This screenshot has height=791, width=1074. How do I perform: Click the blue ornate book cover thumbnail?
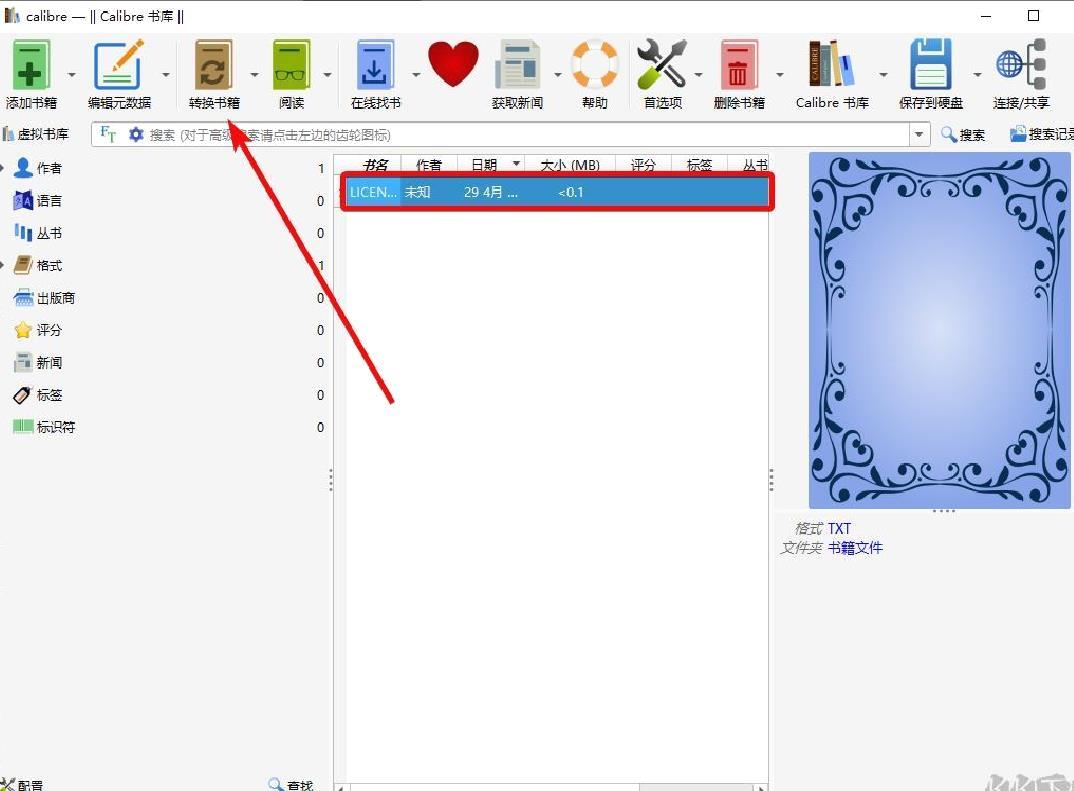(939, 330)
